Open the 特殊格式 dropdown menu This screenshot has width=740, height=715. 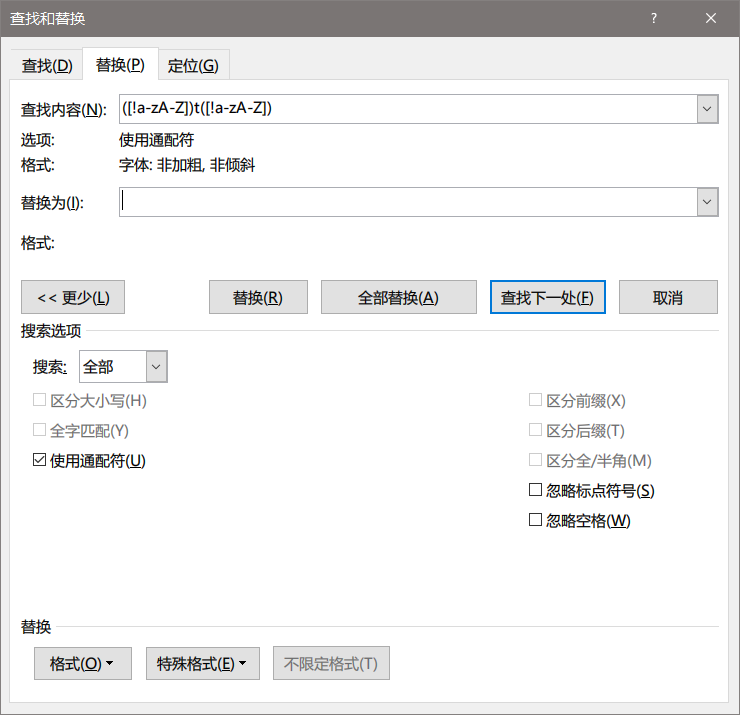[x=202, y=663]
